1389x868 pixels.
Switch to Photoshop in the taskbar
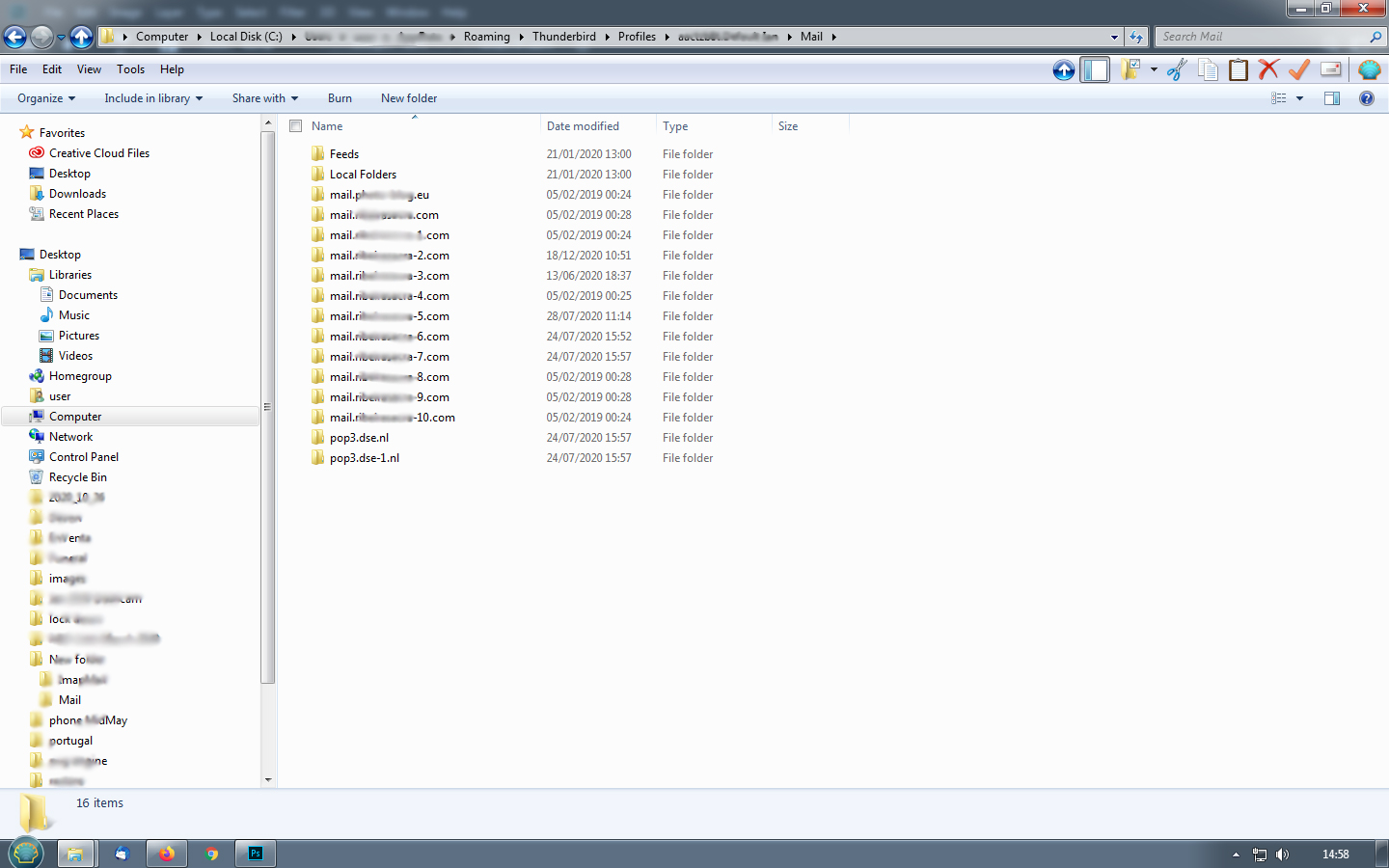click(x=256, y=854)
